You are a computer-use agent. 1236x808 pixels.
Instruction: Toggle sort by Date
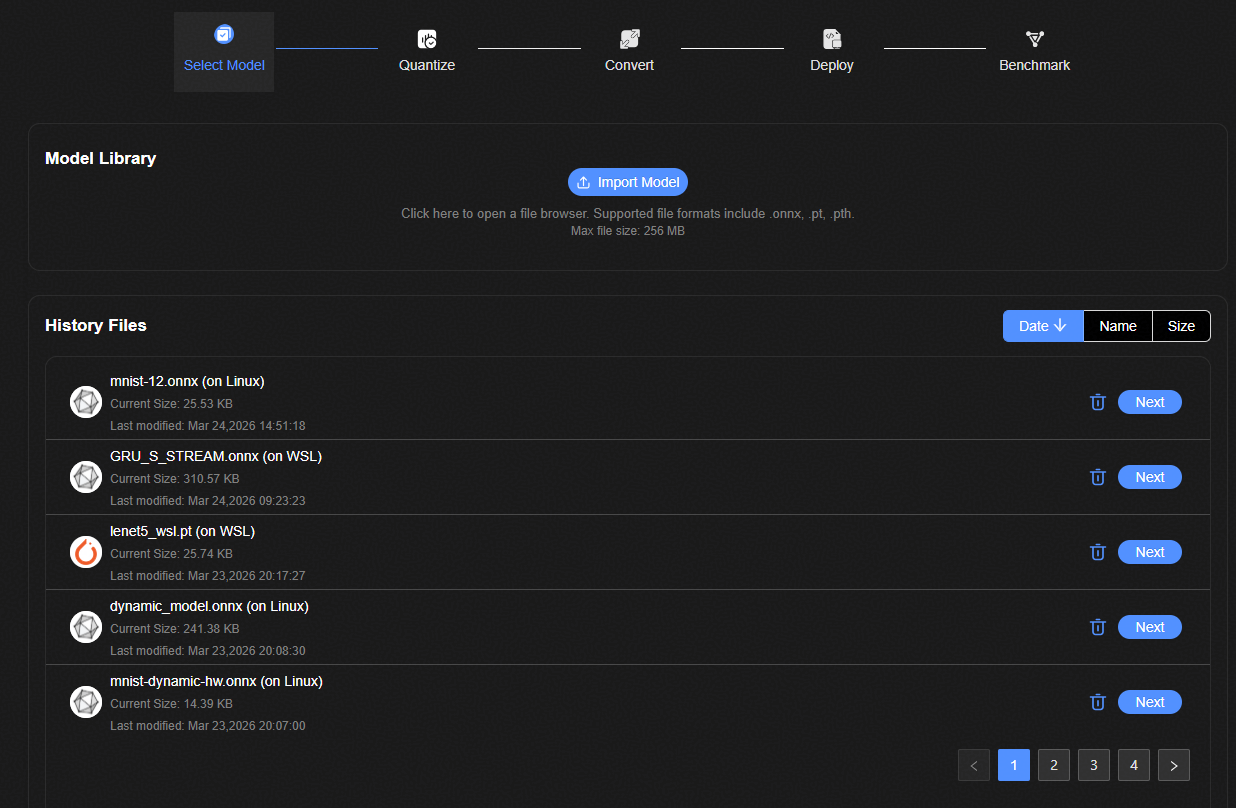pyautogui.click(x=1043, y=326)
